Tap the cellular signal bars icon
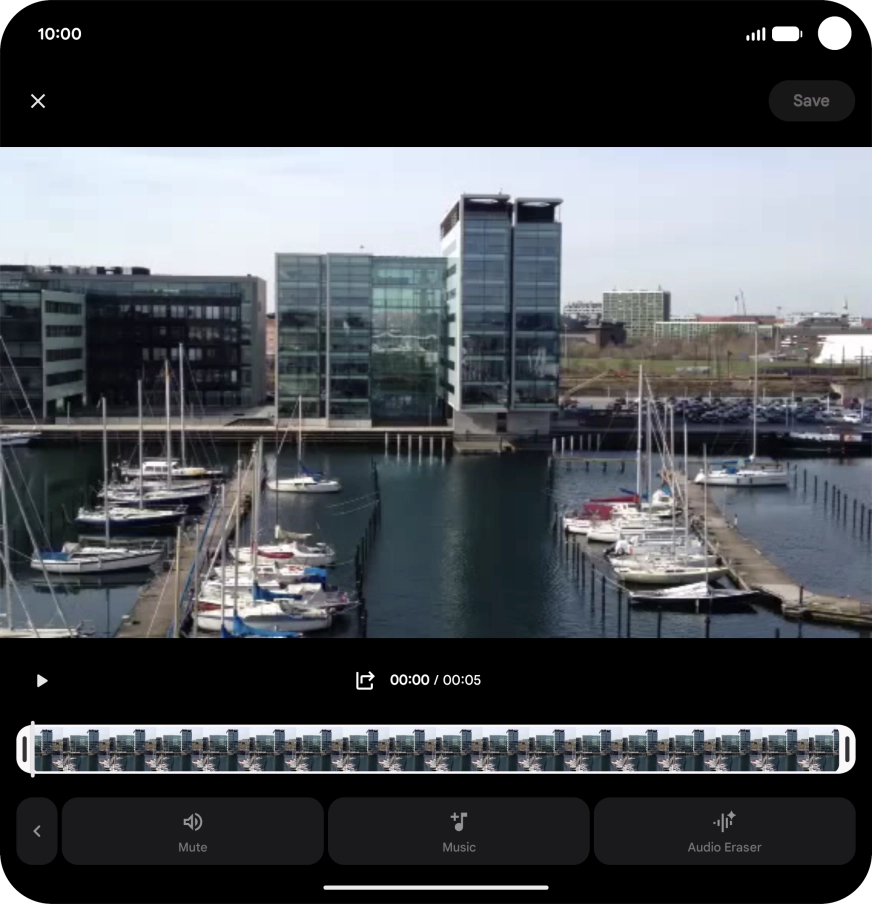The image size is (872, 904). (x=755, y=35)
